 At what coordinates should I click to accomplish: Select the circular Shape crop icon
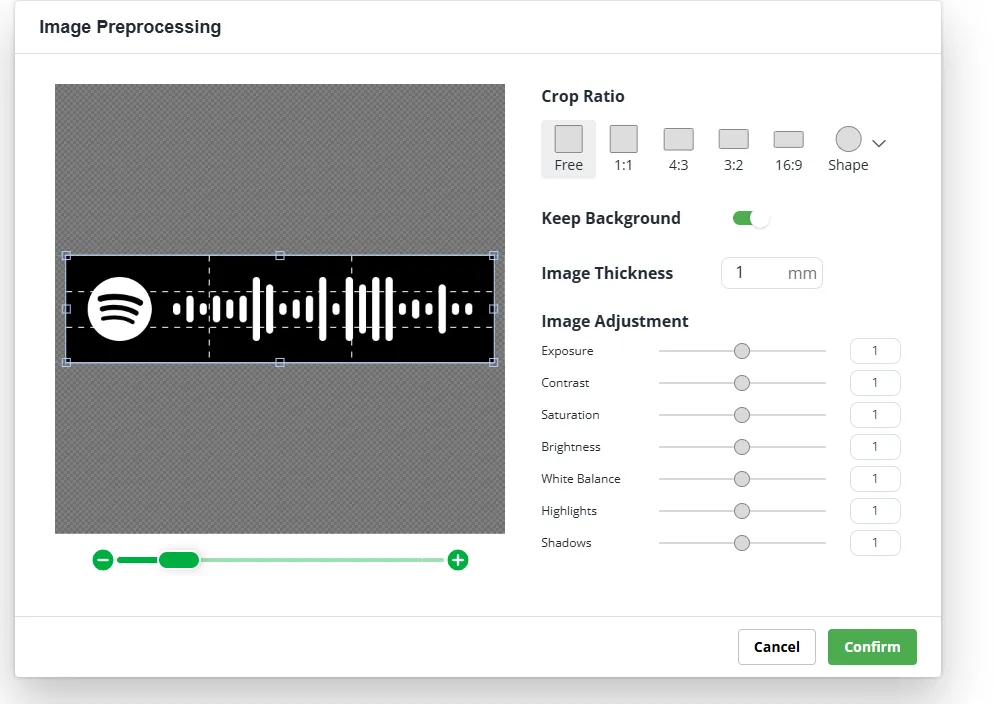tap(848, 139)
